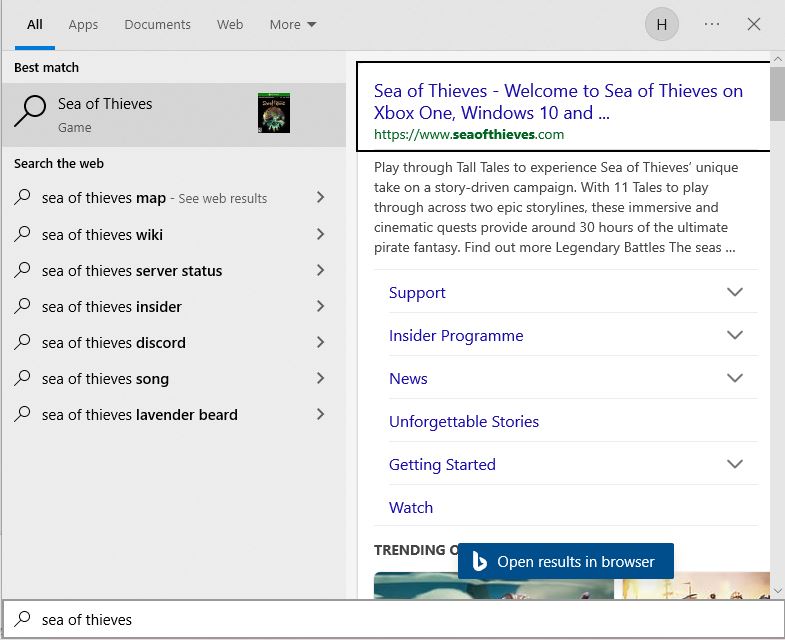
Task: Expand the Support section chevron
Action: [x=735, y=293]
